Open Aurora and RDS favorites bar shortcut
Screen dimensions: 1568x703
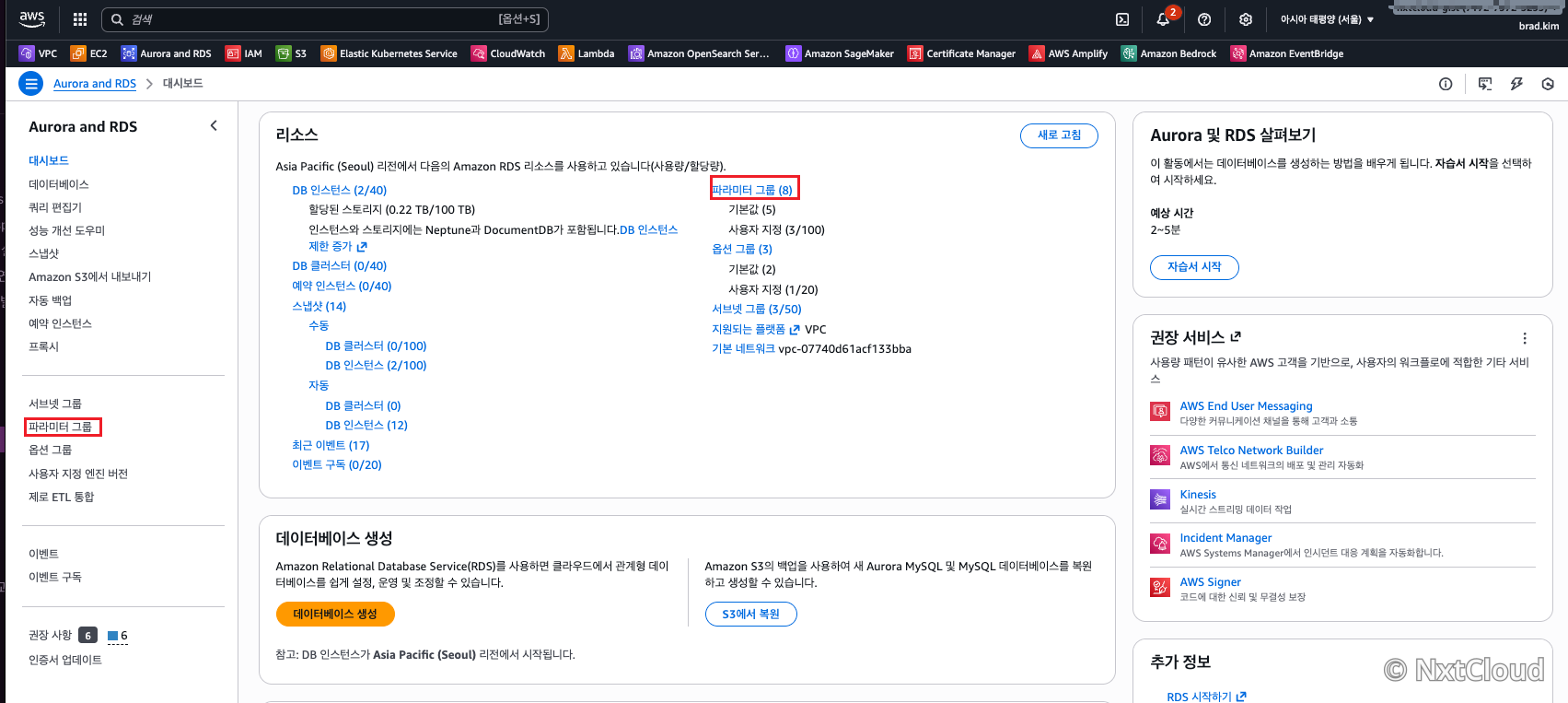(x=166, y=53)
